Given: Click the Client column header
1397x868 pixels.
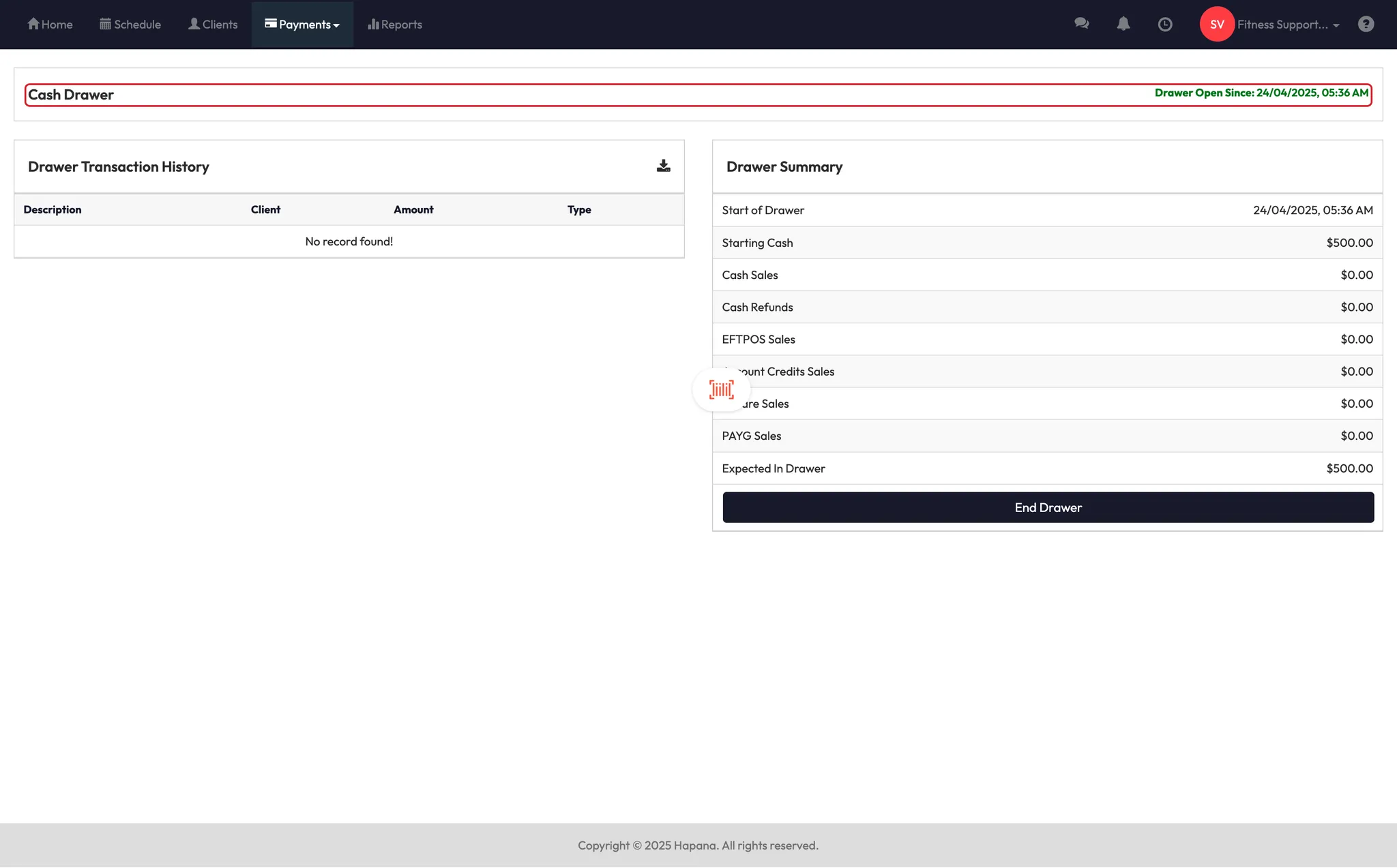Looking at the screenshot, I should click(x=265, y=209).
